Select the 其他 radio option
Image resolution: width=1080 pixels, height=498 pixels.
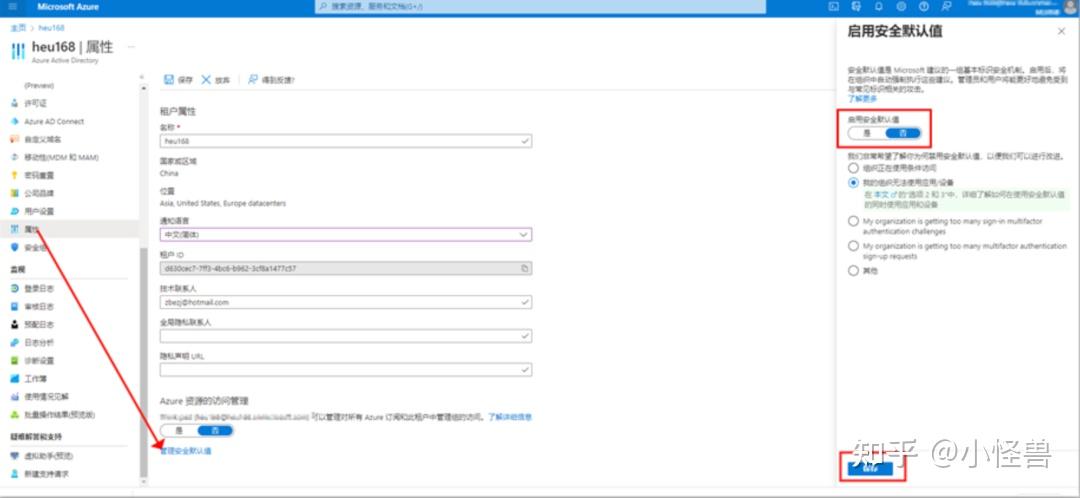[x=853, y=271]
